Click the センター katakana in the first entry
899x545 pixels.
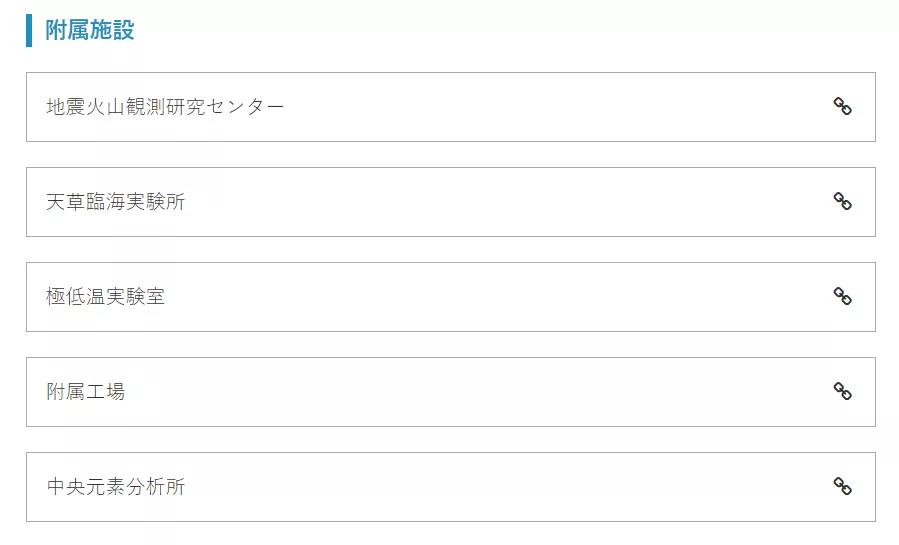pyautogui.click(x=245, y=107)
